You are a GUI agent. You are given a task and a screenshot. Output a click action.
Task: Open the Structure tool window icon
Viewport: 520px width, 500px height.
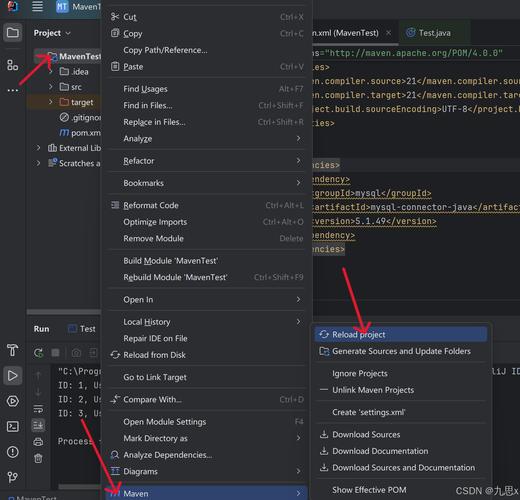coord(13,65)
